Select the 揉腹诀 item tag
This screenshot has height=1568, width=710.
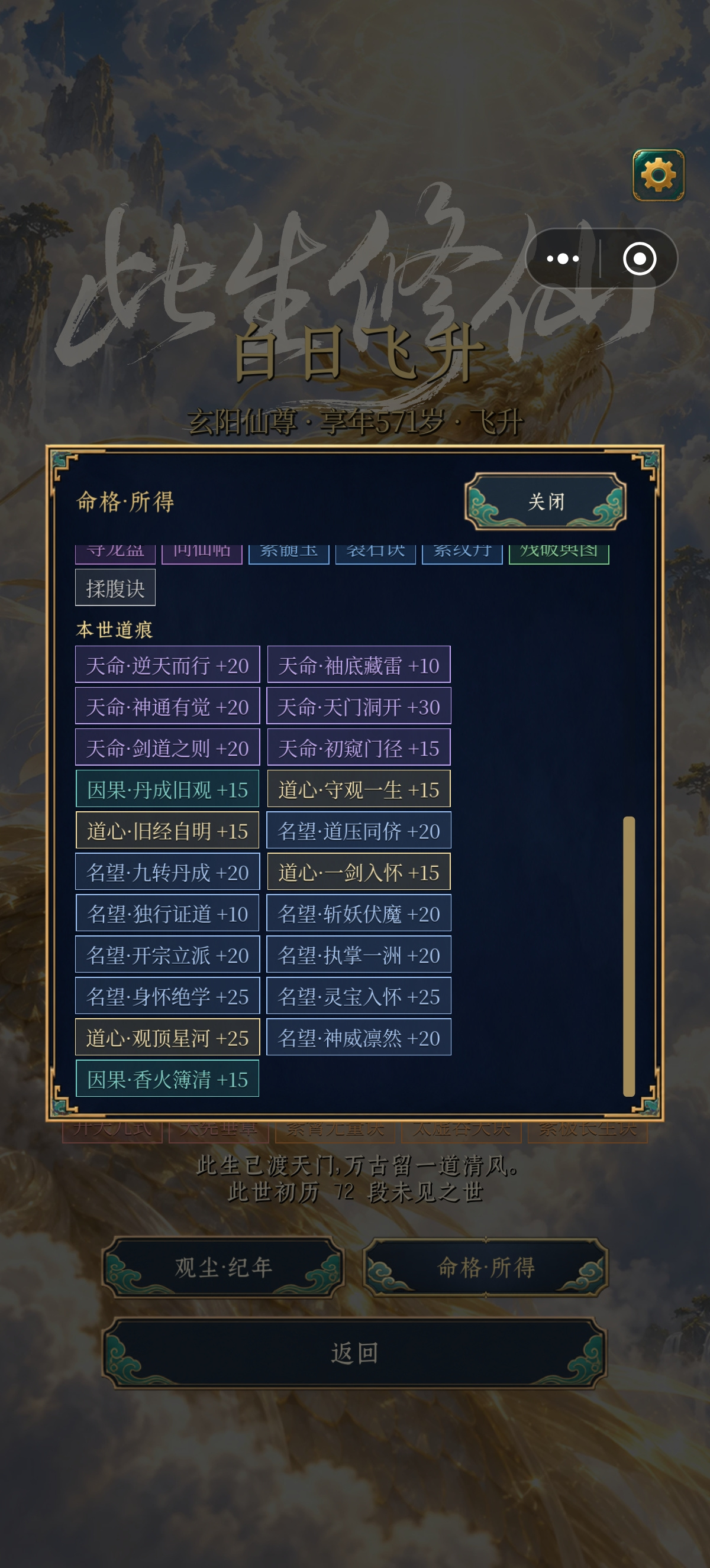click(115, 588)
